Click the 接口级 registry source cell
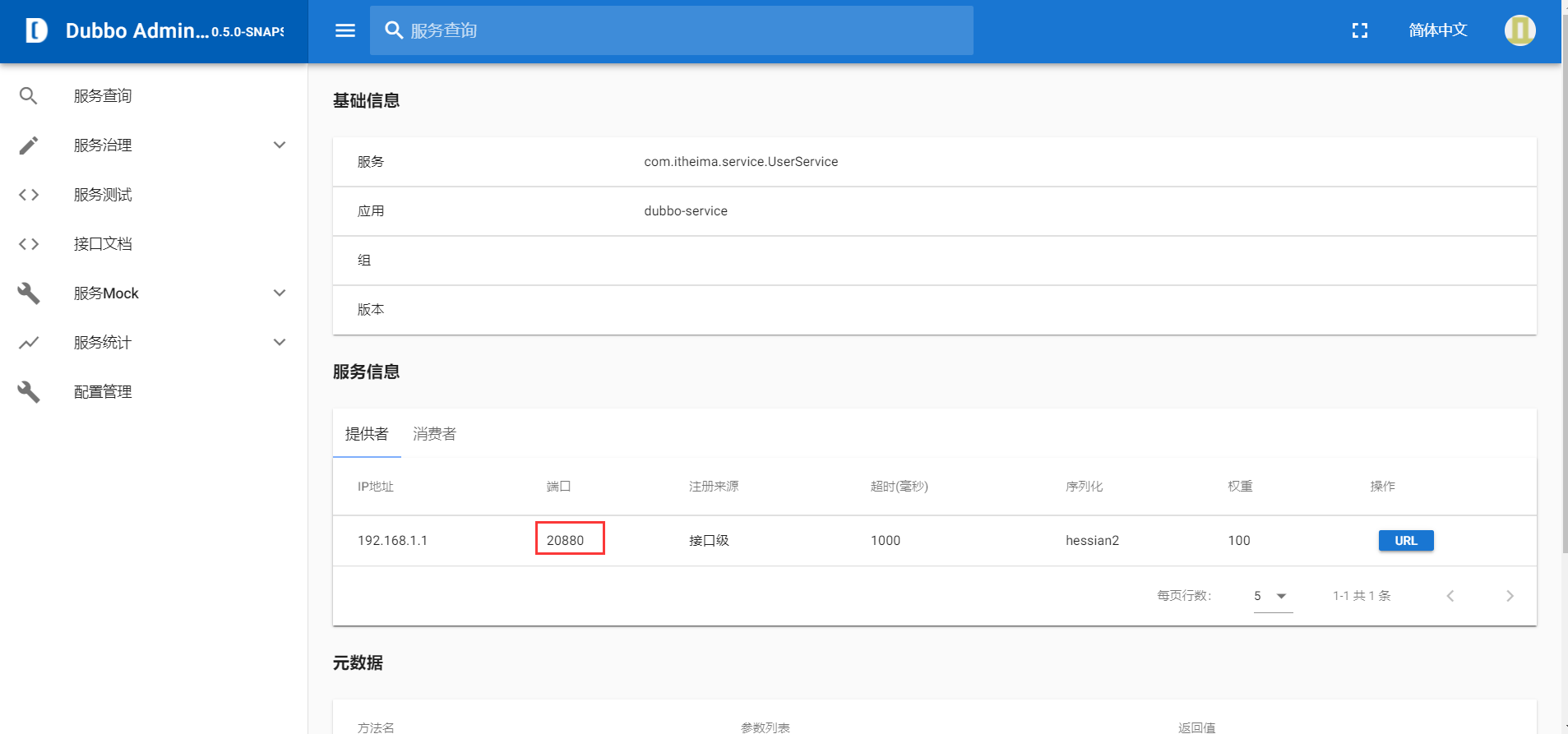The height and width of the screenshot is (734, 1568). click(709, 541)
